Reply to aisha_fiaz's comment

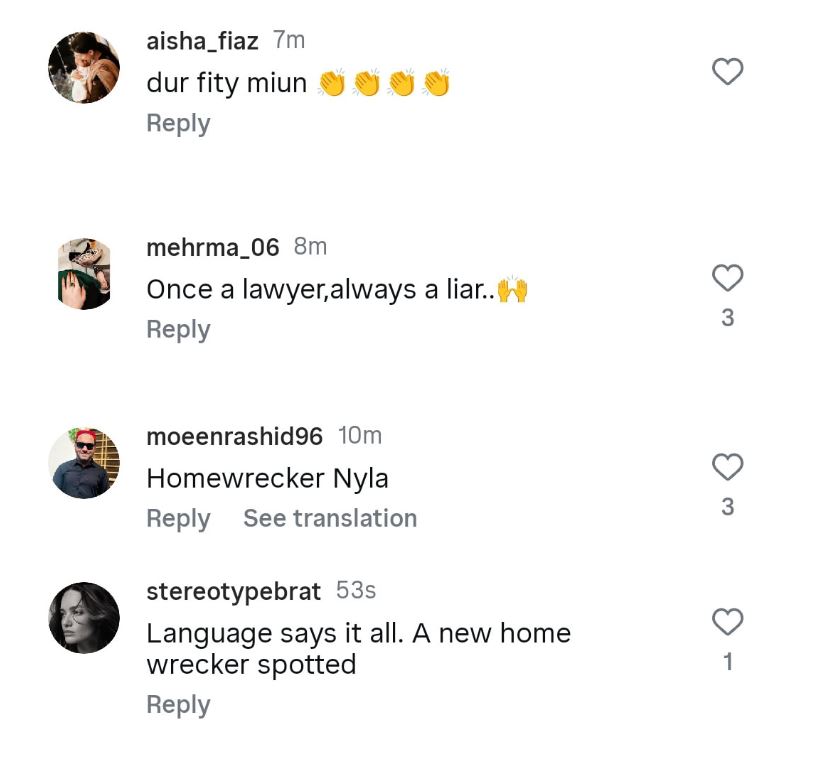coord(178,124)
